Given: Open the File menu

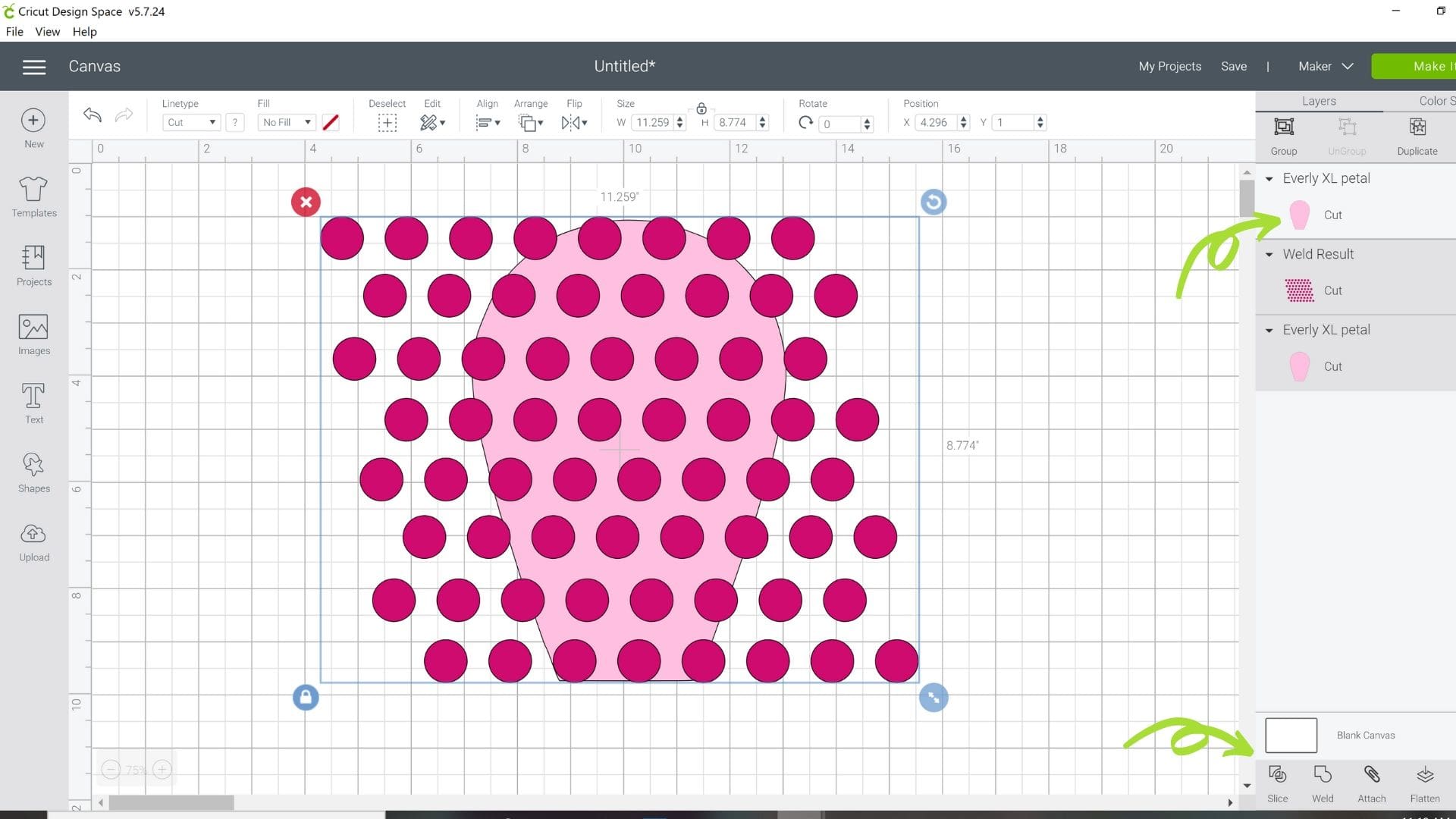Looking at the screenshot, I should pos(14,31).
